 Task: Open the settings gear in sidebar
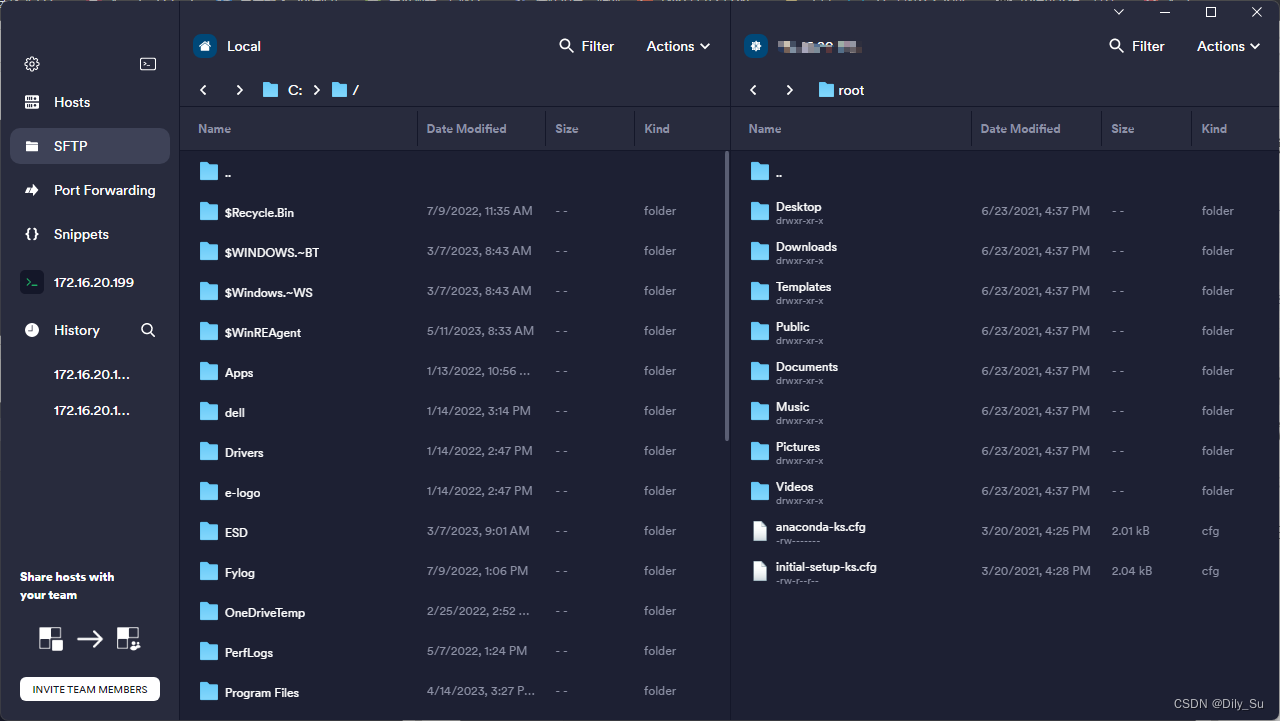32,64
